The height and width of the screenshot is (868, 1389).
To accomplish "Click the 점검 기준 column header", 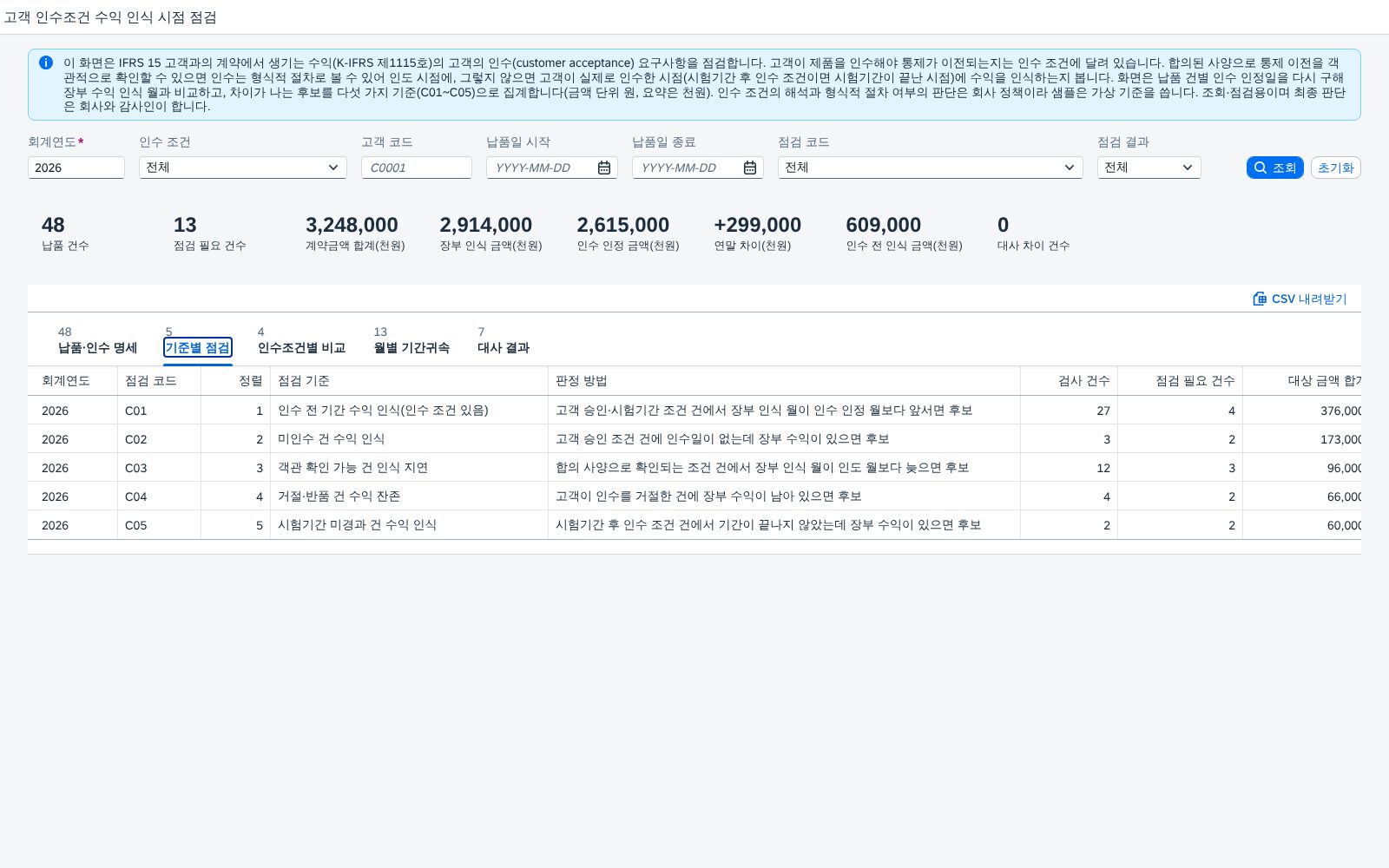I will 409,381.
